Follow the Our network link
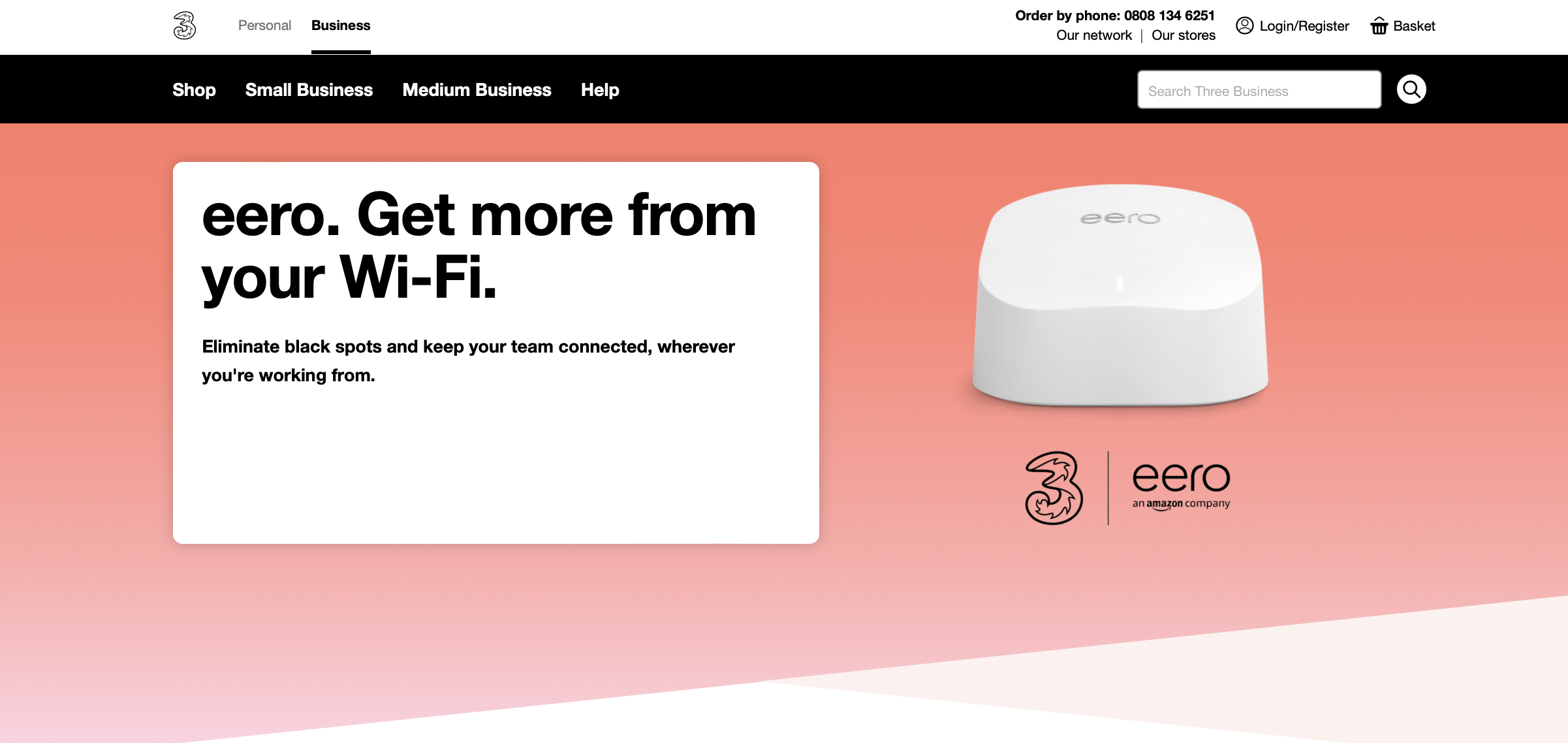Image resolution: width=1568 pixels, height=743 pixels. (1094, 35)
